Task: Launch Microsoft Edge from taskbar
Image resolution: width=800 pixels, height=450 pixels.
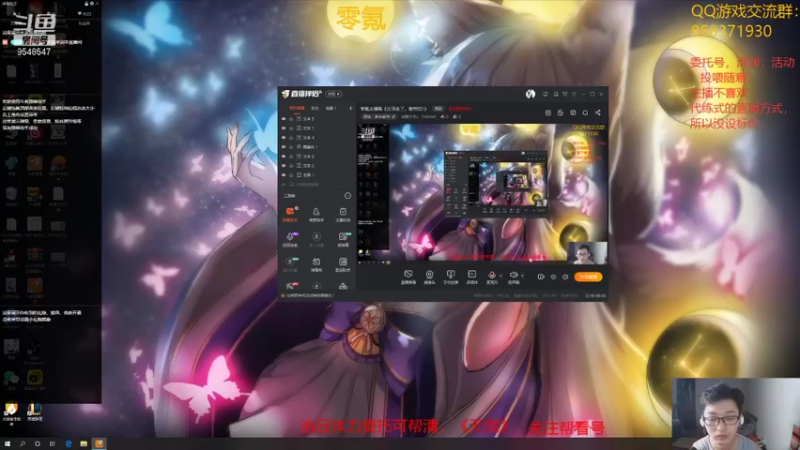Action: pyautogui.click(x=68, y=444)
